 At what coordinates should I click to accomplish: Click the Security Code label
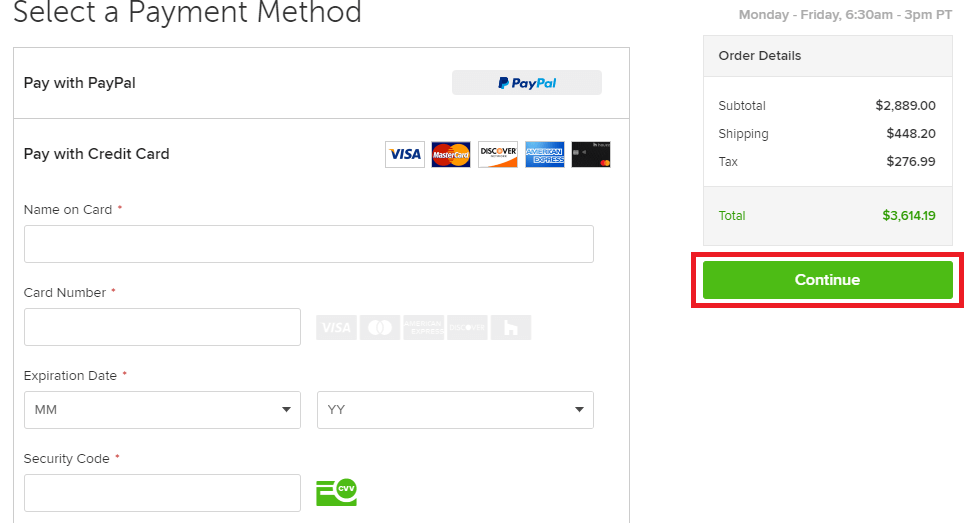[67, 459]
